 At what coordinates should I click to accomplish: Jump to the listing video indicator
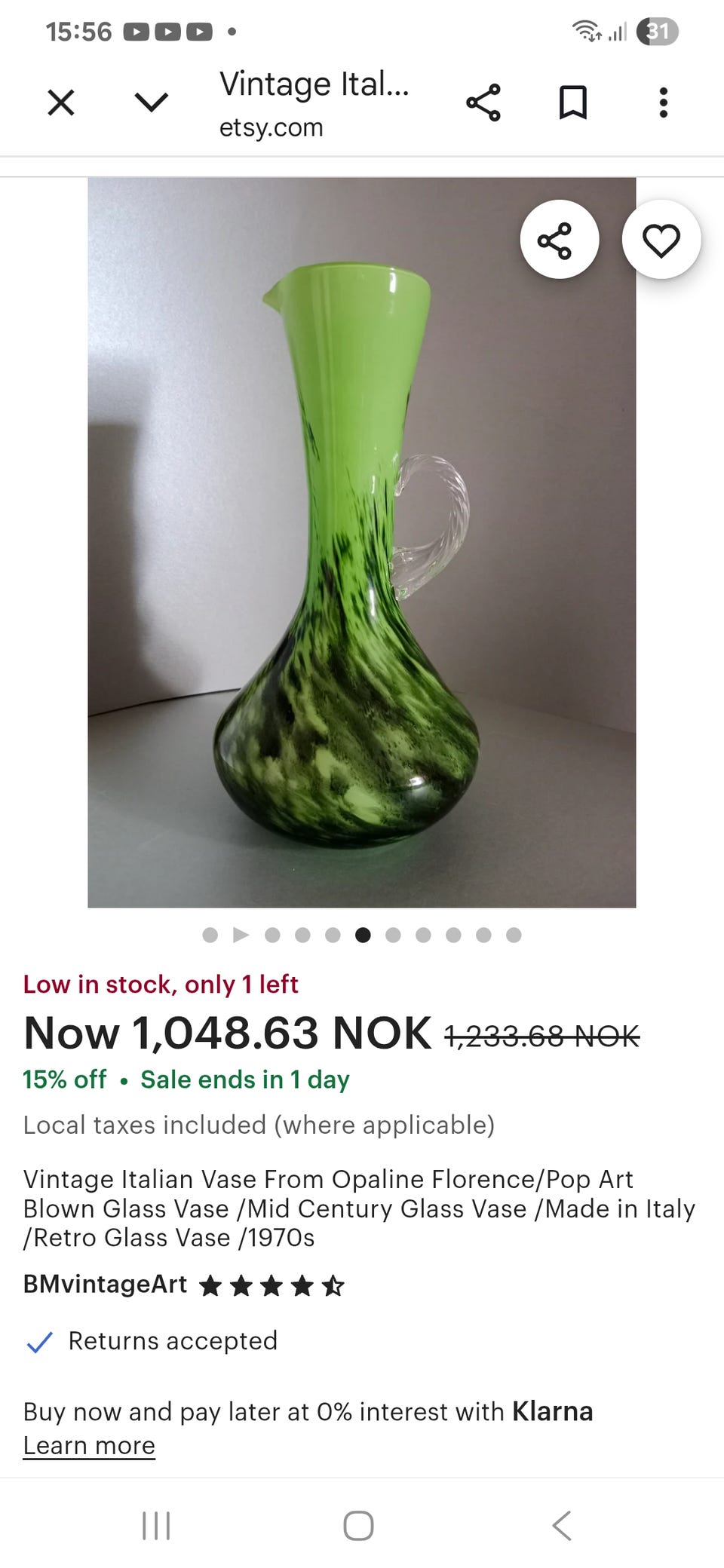241,936
